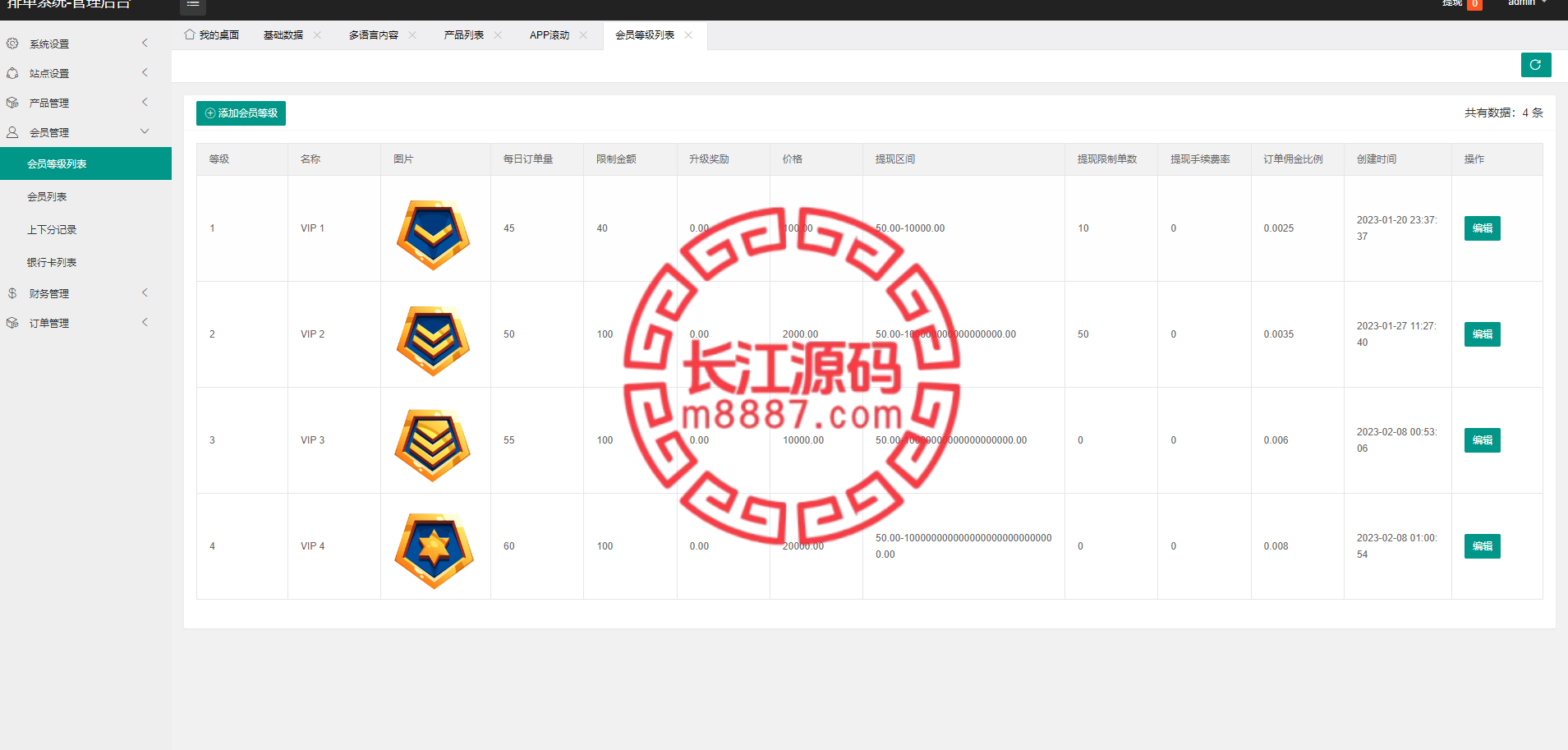Edit the VIP 2 level row
Image resolution: width=1568 pixels, height=750 pixels.
(1482, 334)
